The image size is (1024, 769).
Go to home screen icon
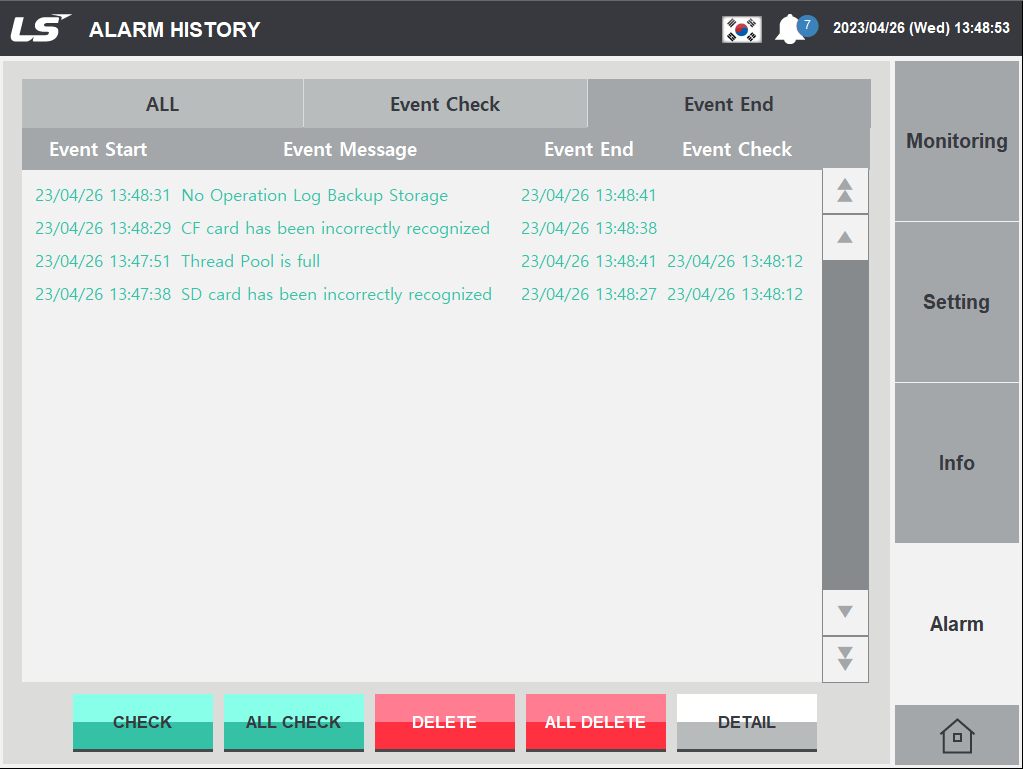[x=957, y=736]
